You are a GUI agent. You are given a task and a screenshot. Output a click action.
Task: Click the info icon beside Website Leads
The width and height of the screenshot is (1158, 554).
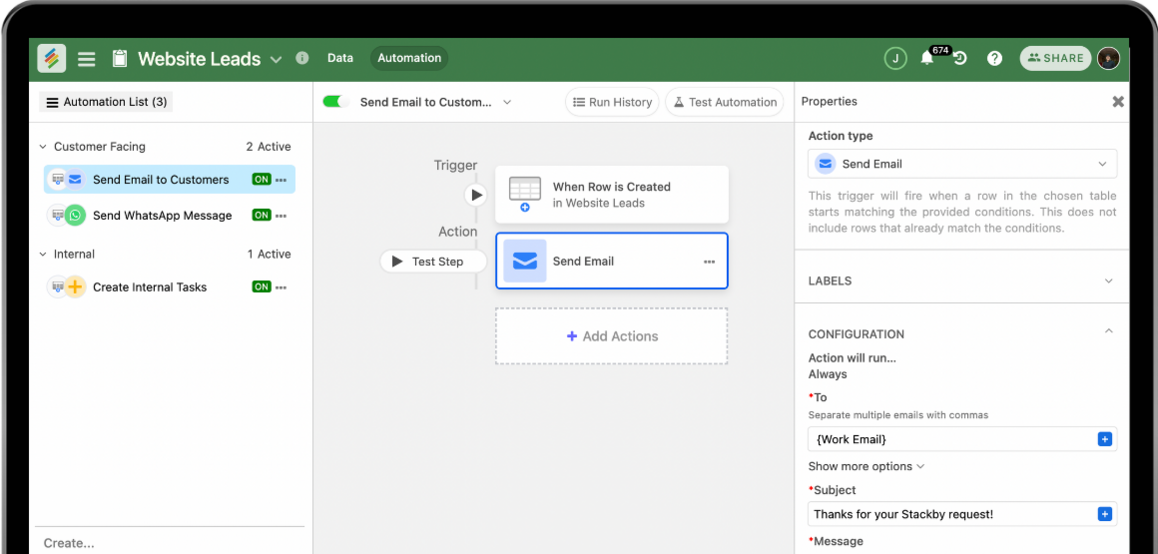pyautogui.click(x=302, y=58)
